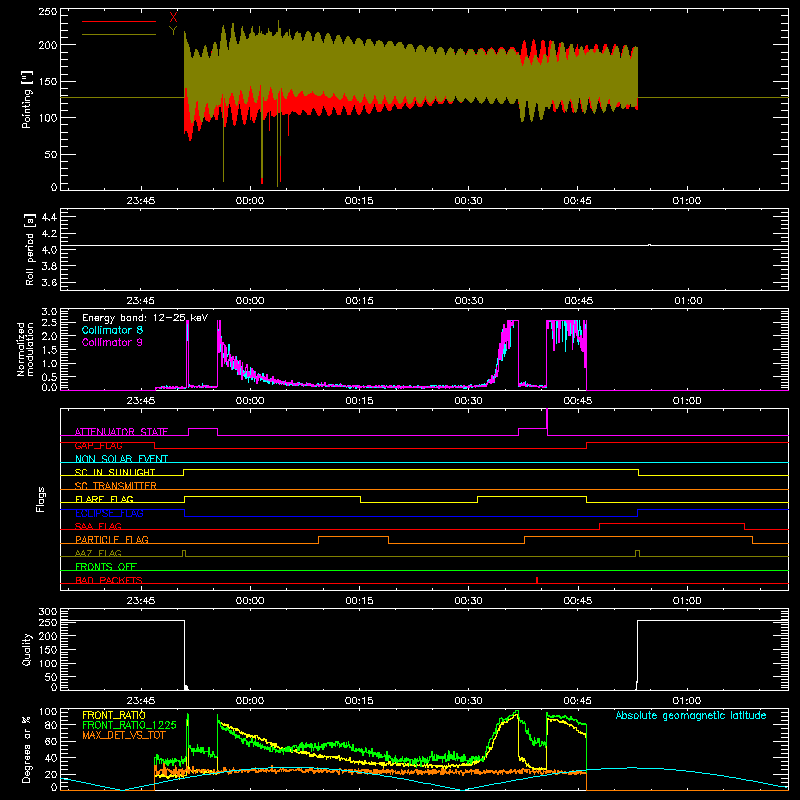The image size is (800, 800).
Task: Click the SAA_FLAG label
Action: 98,526
